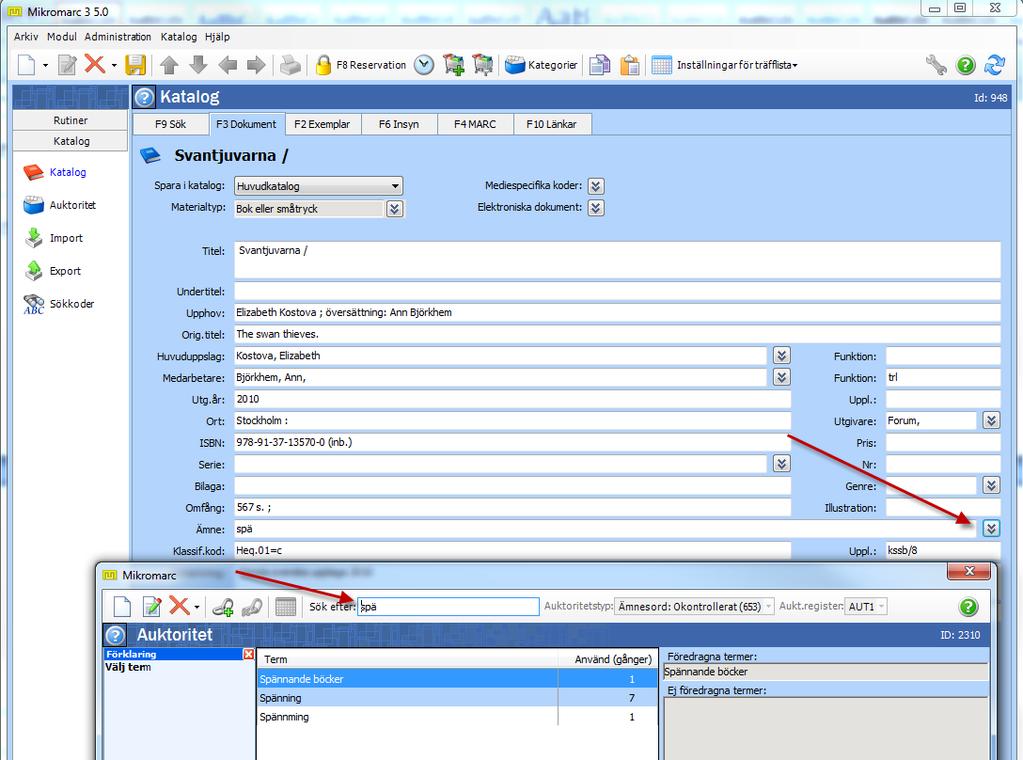This screenshot has width=1023, height=760.
Task: Click new authority icon in Auktoritet dialog
Action: coord(123,606)
